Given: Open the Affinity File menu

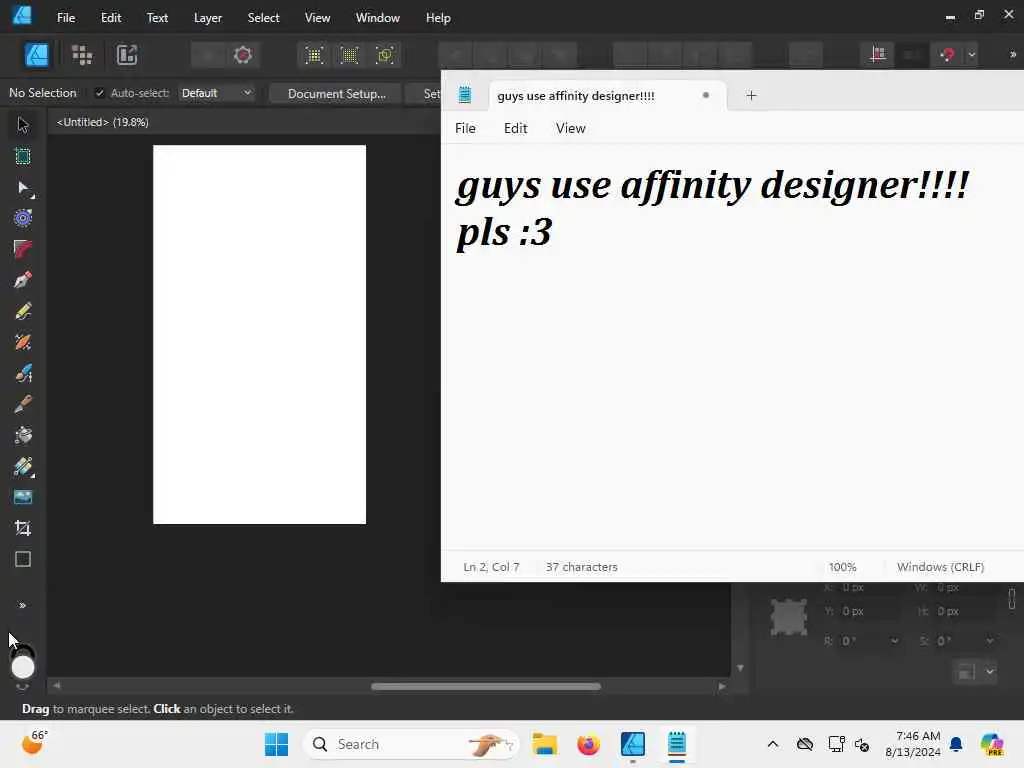Looking at the screenshot, I should tap(66, 18).
